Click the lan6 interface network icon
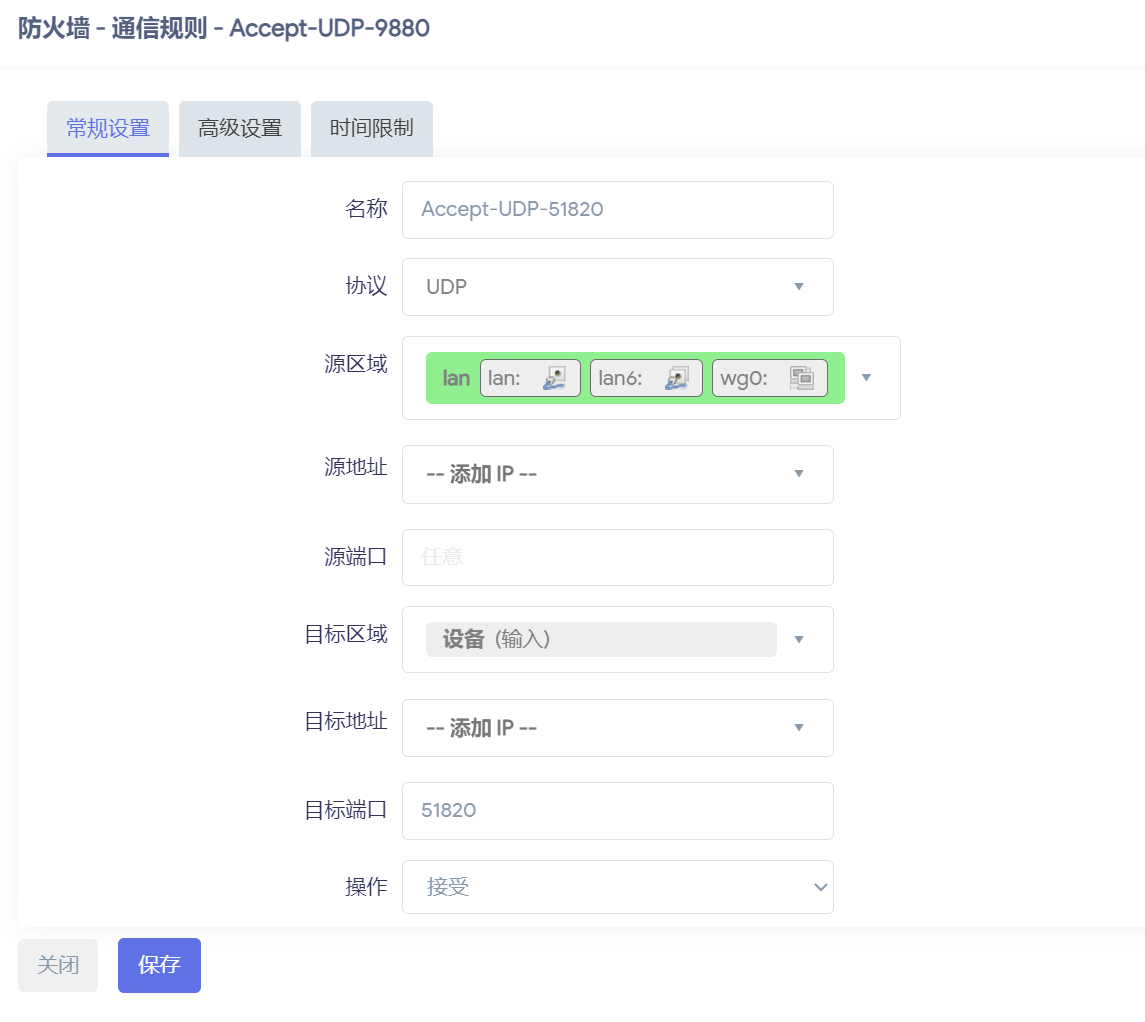The width and height of the screenshot is (1145, 1022). pyautogui.click(x=677, y=378)
